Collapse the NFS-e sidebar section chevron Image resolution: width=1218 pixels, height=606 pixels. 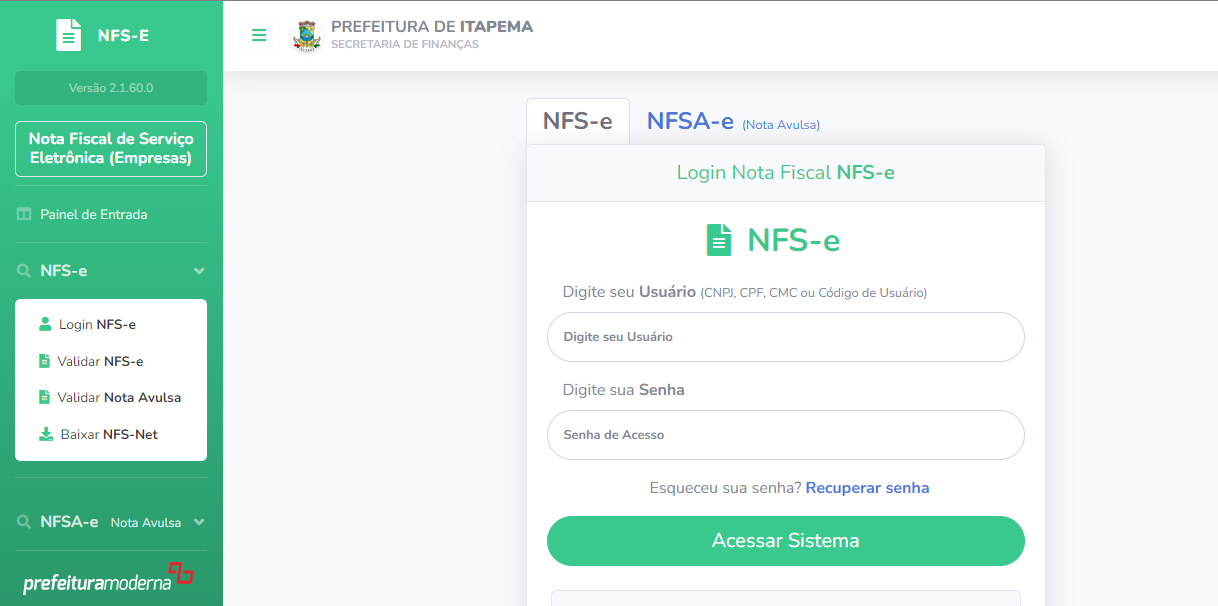click(x=199, y=271)
